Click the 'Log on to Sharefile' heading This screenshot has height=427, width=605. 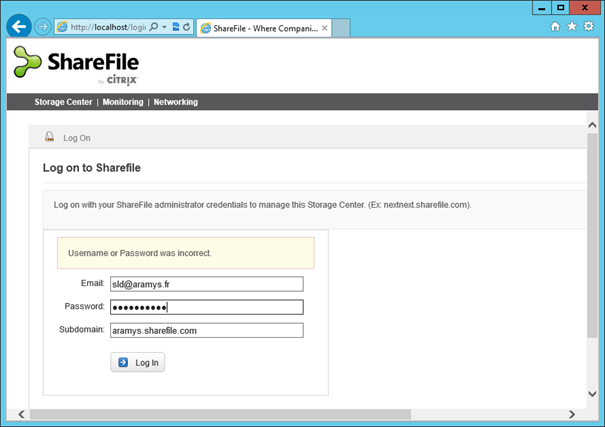click(x=91, y=168)
